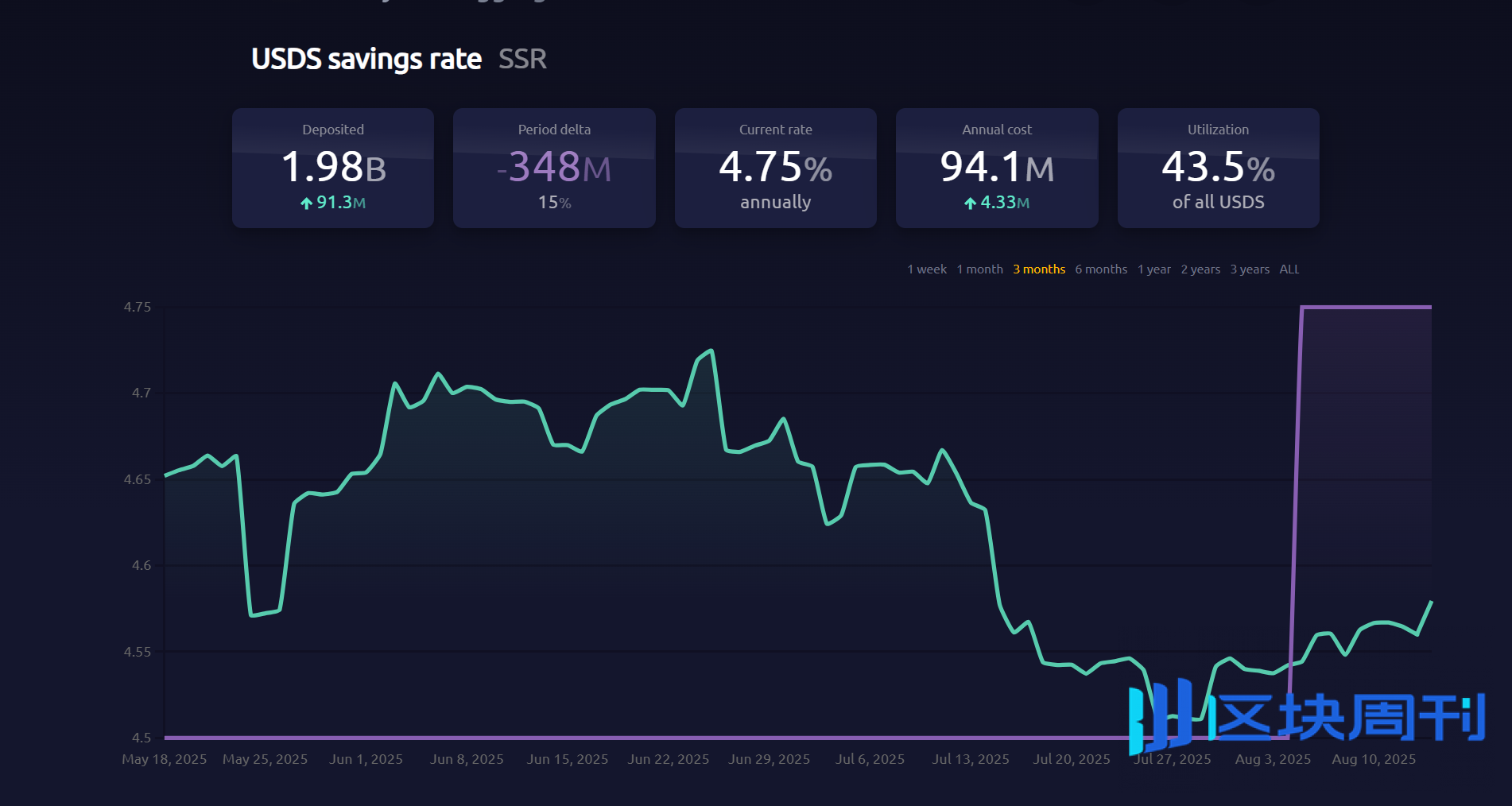
Task: Click the May 18, 2025 axis date
Action: 164,759
